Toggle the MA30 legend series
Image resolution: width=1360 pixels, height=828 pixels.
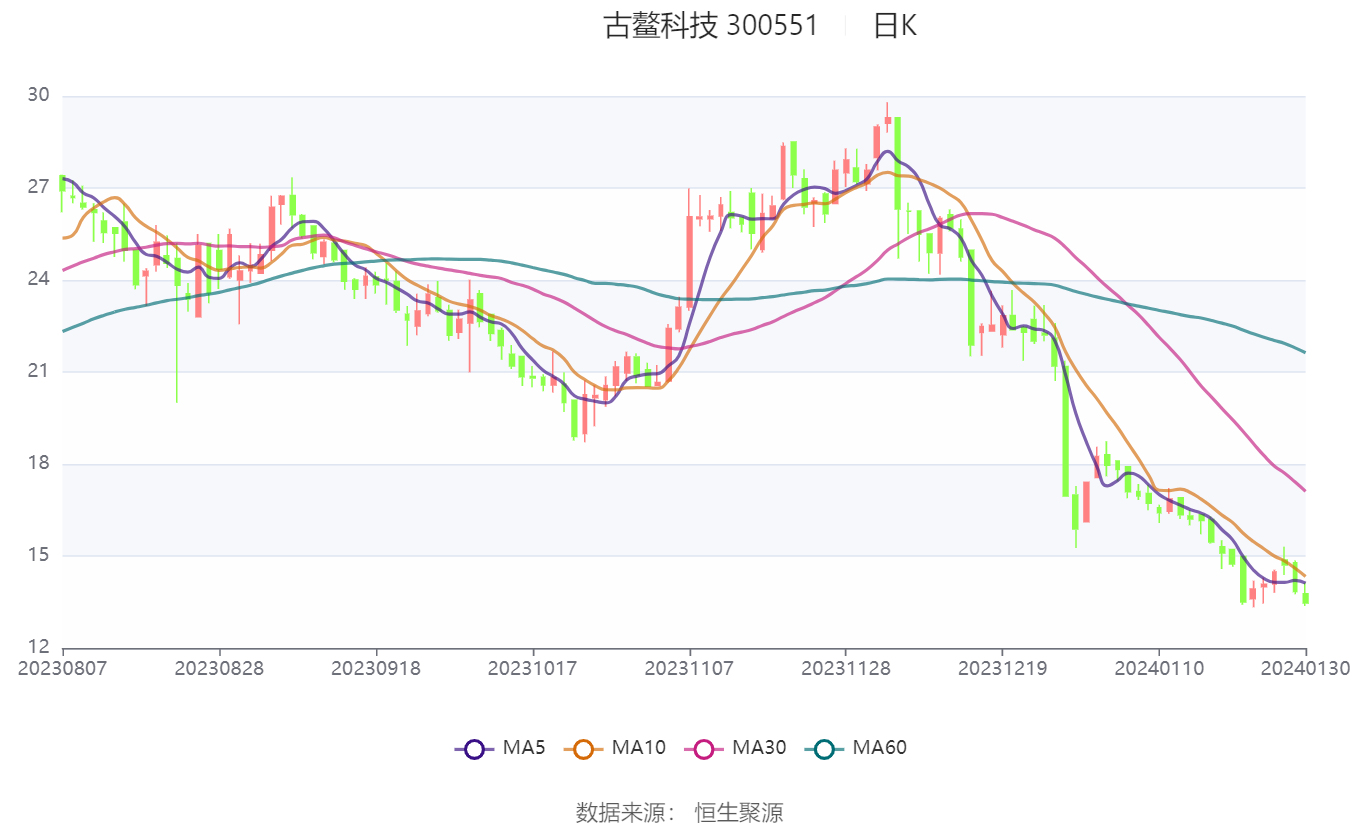click(x=735, y=748)
